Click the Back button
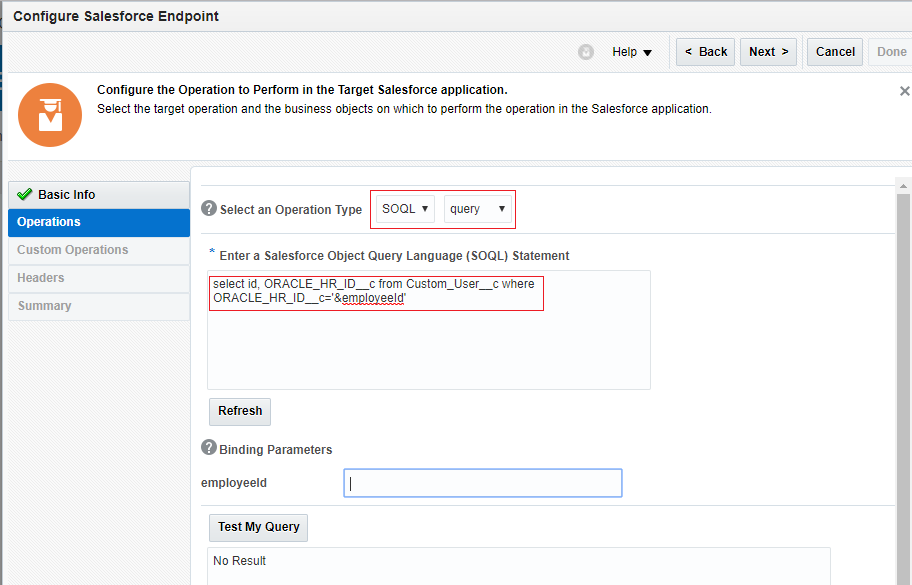The width and height of the screenshot is (912, 585). 706,52
